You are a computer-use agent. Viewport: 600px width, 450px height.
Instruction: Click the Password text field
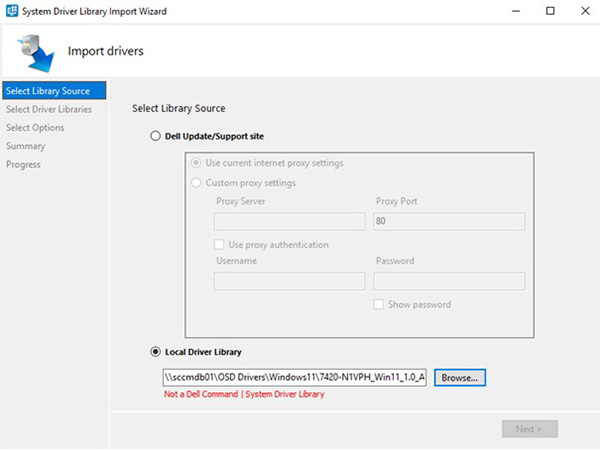click(x=449, y=282)
